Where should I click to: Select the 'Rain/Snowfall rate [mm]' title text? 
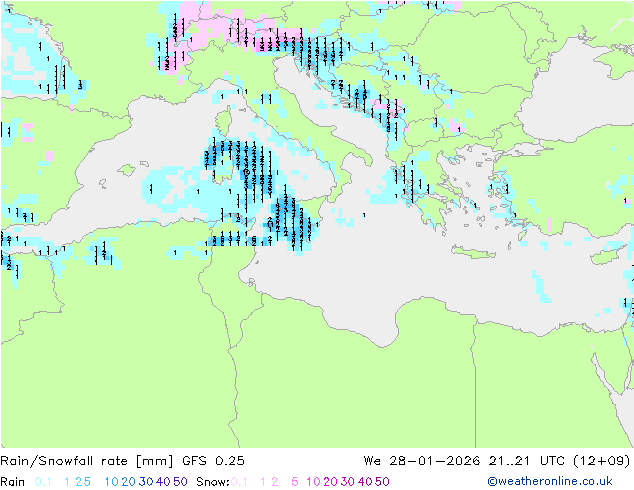pos(87,461)
